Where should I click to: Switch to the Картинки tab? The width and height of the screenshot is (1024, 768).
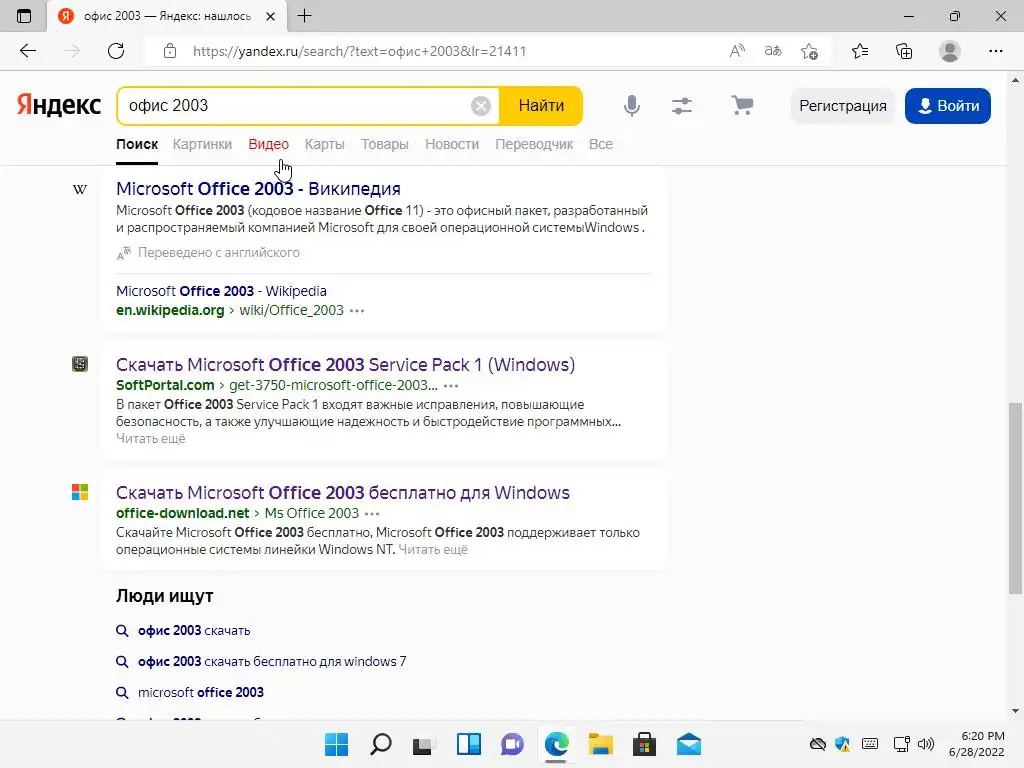click(202, 144)
